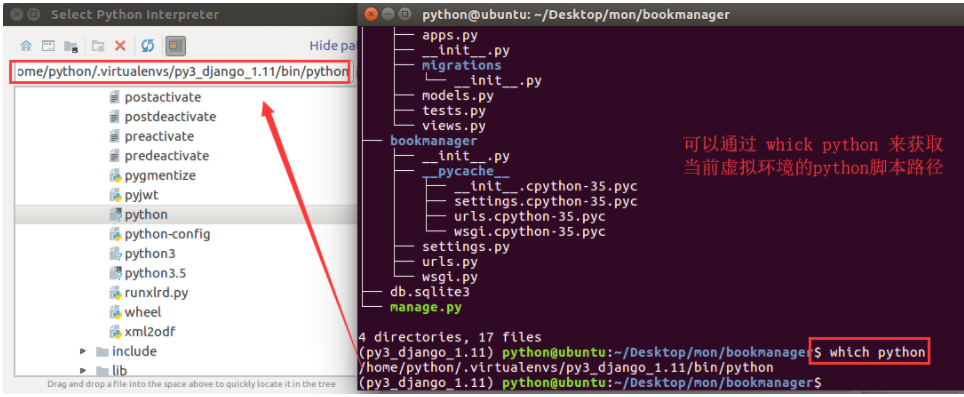Click 'migrations' directory name in terminal
964x397 pixels.
pyautogui.click(x=462, y=65)
